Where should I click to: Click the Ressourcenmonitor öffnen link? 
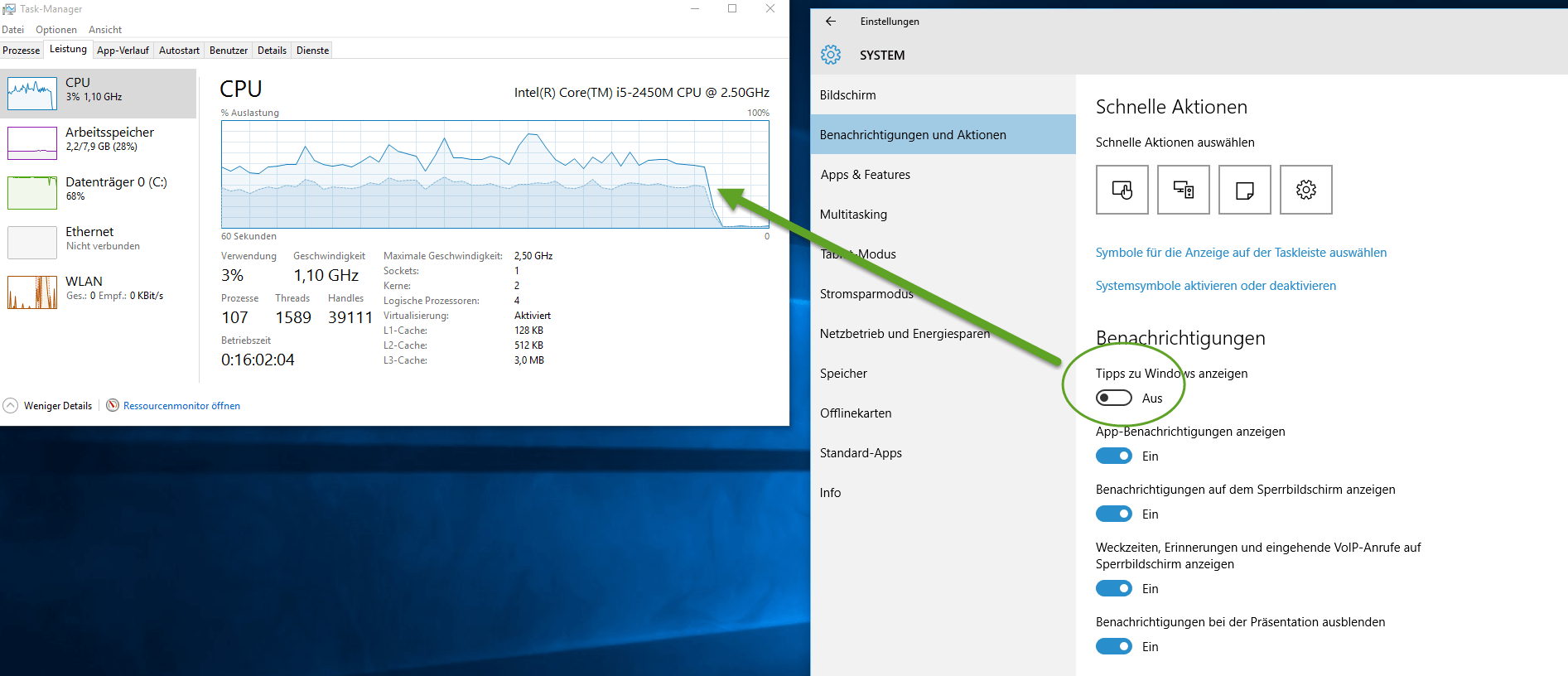click(x=181, y=406)
